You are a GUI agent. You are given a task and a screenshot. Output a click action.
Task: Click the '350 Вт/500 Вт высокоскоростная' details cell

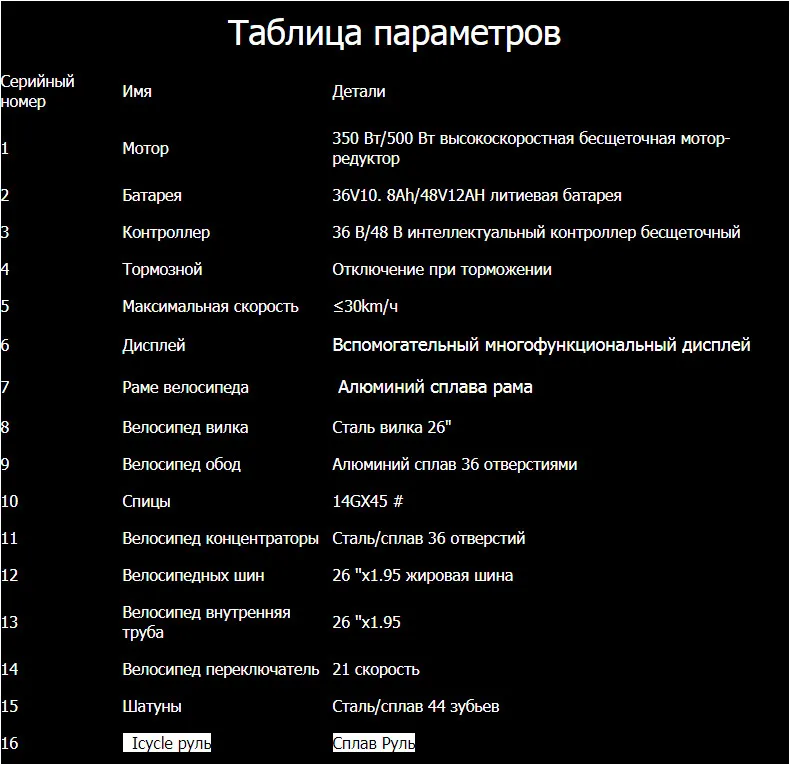(x=531, y=148)
